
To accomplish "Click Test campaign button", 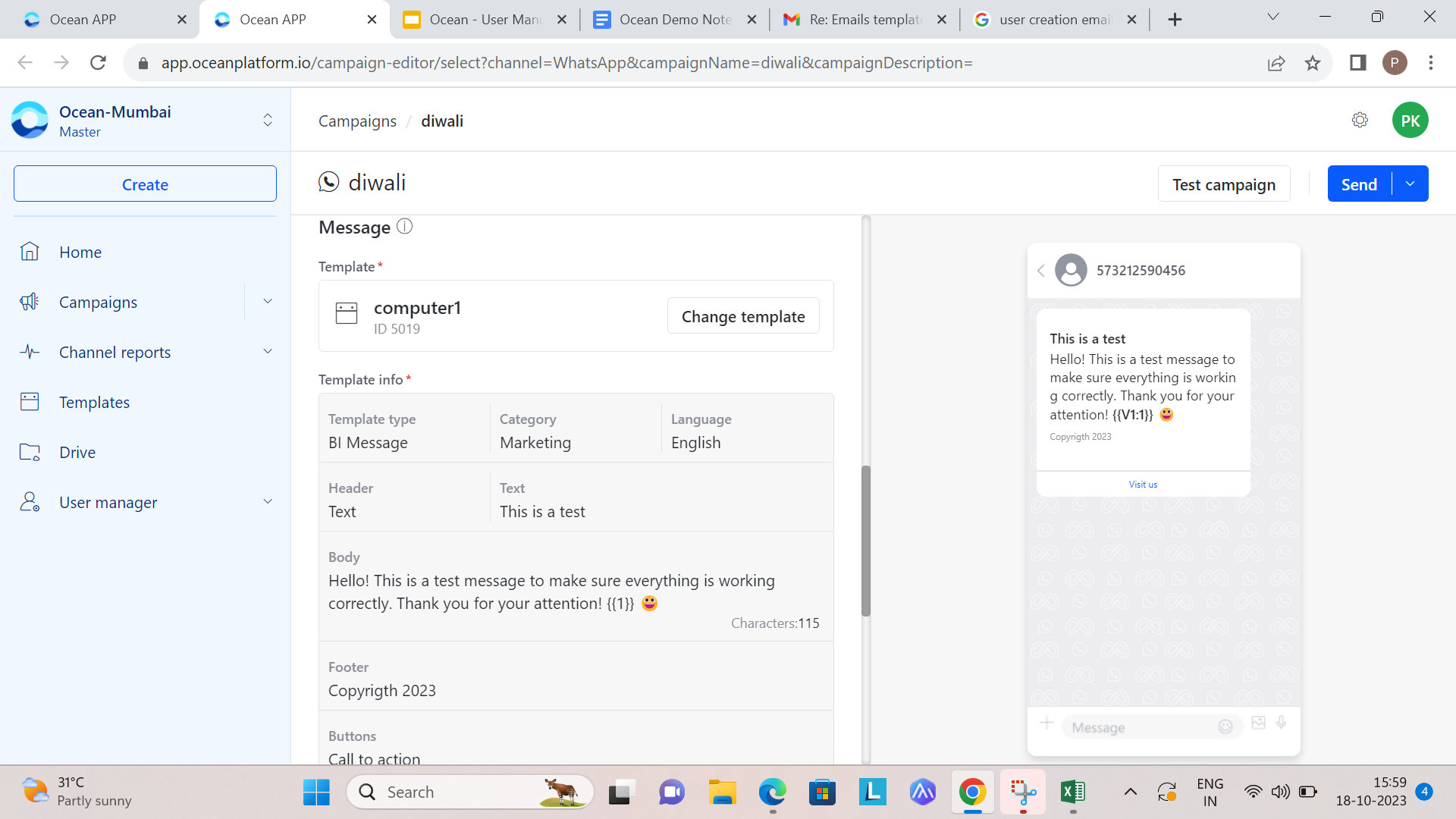I will (x=1224, y=184).
